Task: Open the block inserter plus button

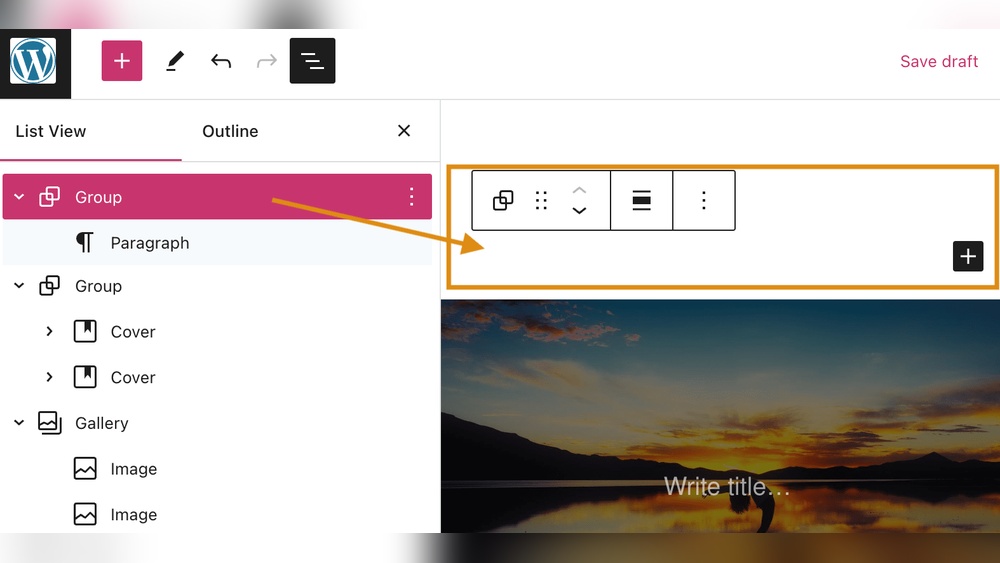Action: point(122,61)
